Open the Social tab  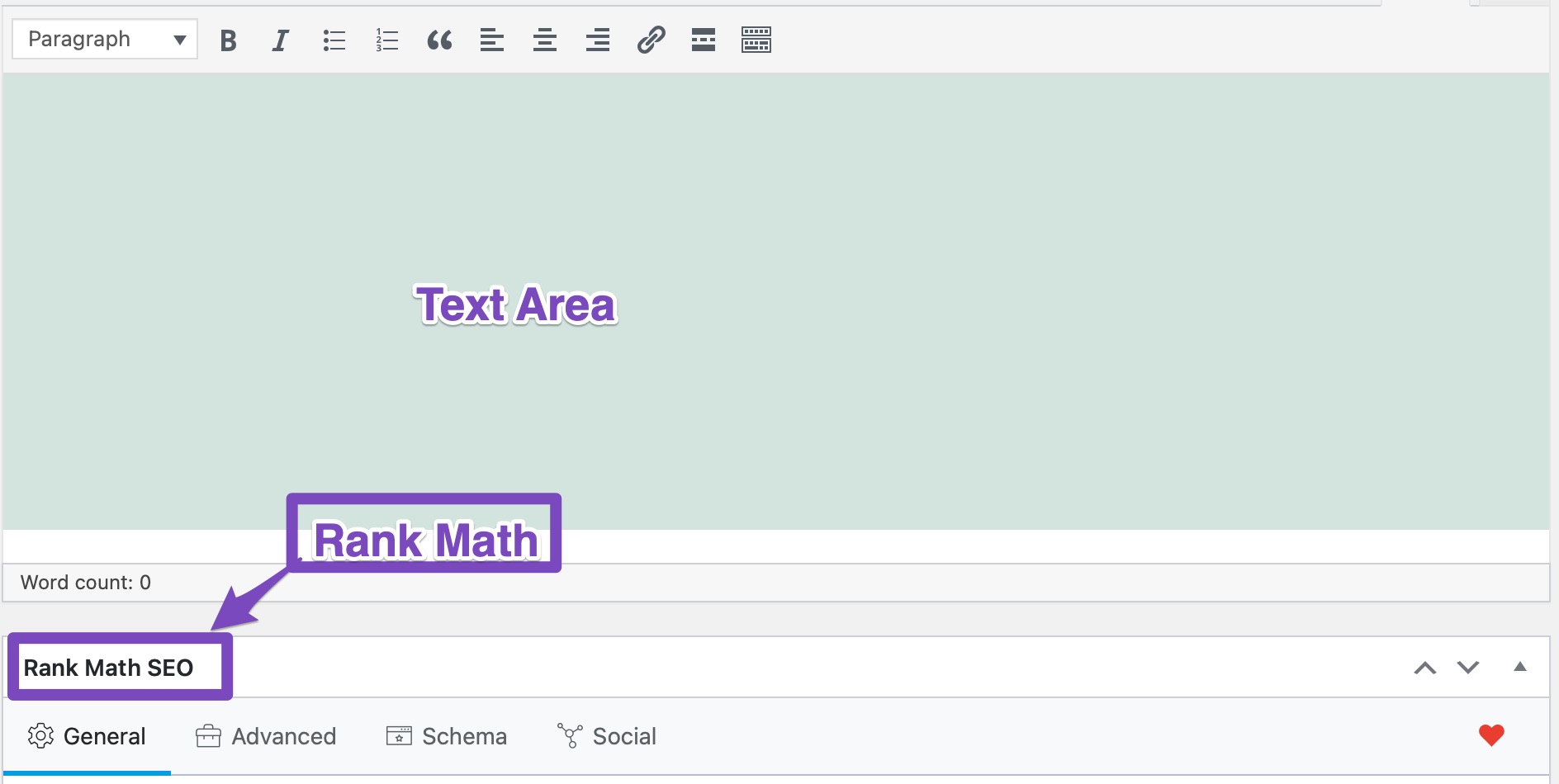(607, 736)
